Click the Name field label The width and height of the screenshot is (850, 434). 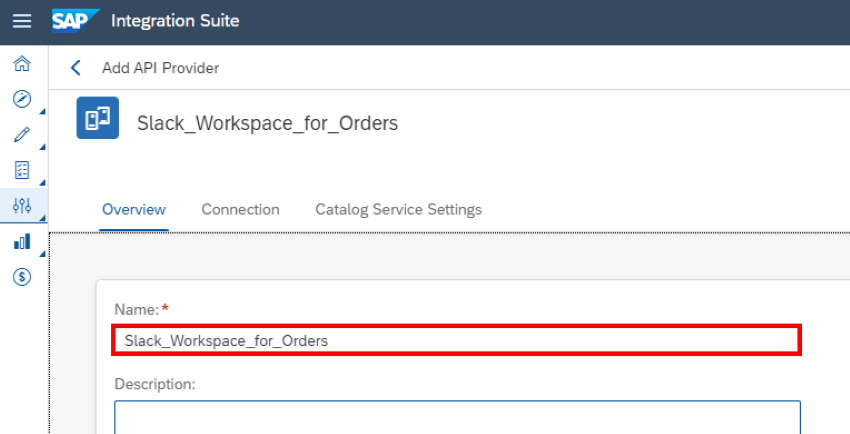(137, 309)
